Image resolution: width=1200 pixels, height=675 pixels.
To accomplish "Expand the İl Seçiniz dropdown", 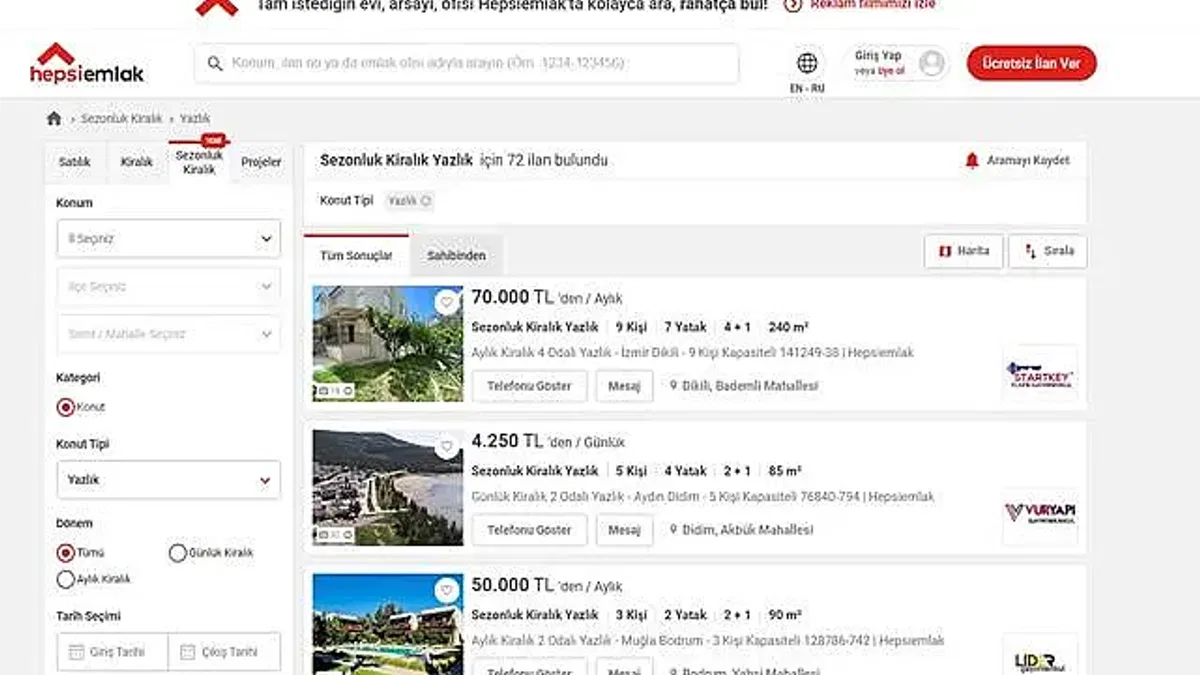I will (168, 239).
